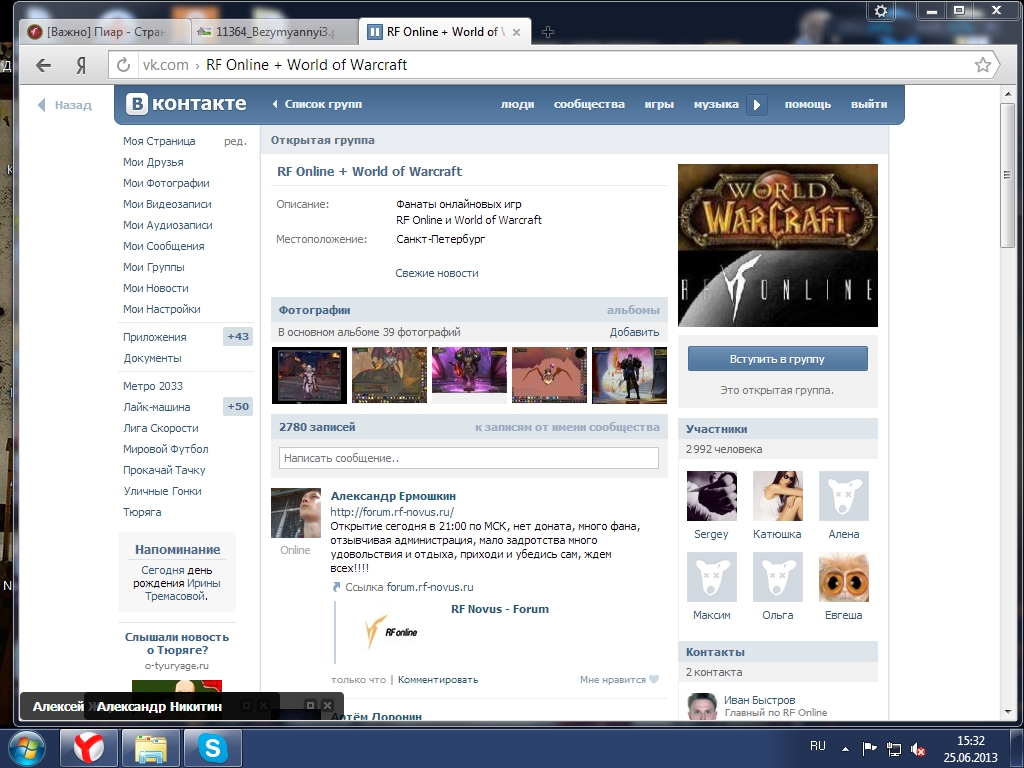Image resolution: width=1024 pixels, height=768 pixels.
Task: Click Свежие новости link
Action: click(437, 273)
